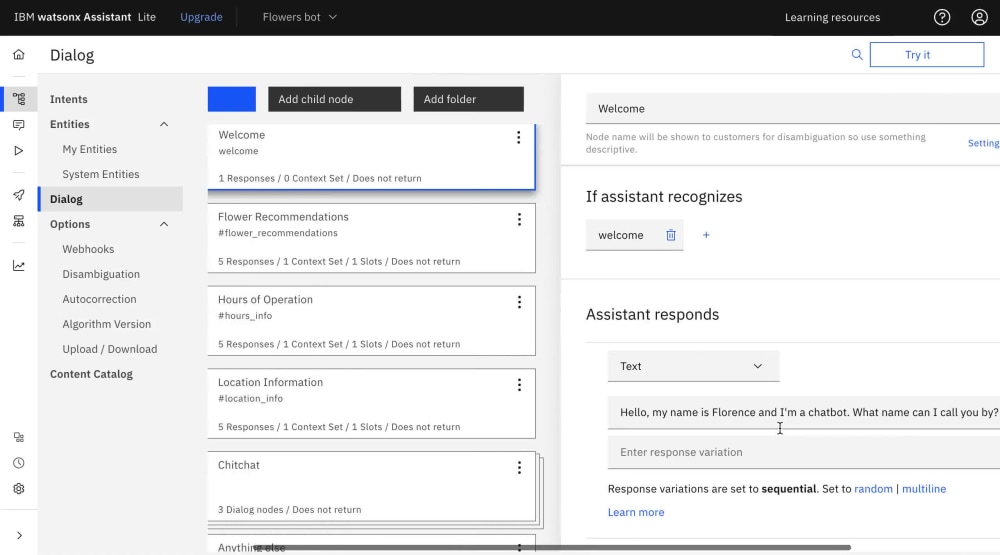Delete the welcome condition with trash icon
1000x555 pixels.
(671, 235)
